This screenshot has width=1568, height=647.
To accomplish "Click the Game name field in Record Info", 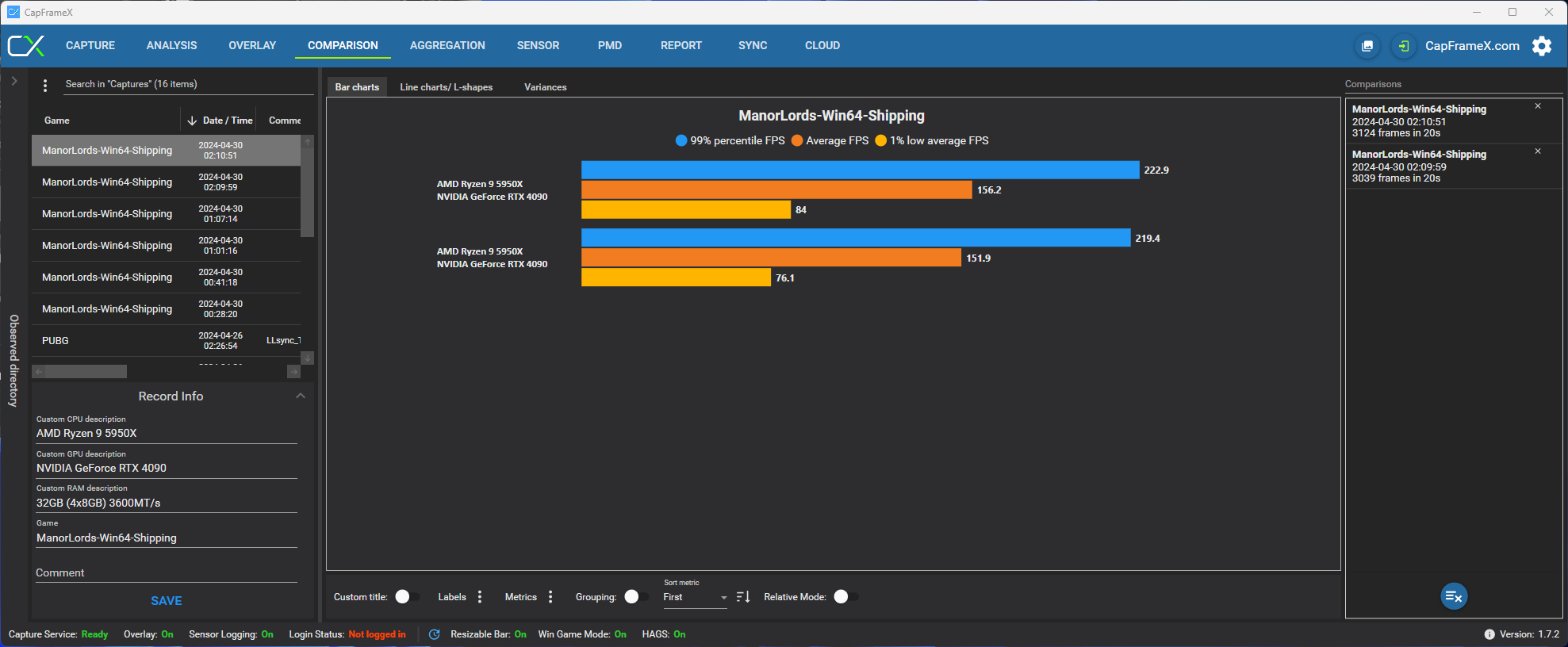I will [x=167, y=538].
